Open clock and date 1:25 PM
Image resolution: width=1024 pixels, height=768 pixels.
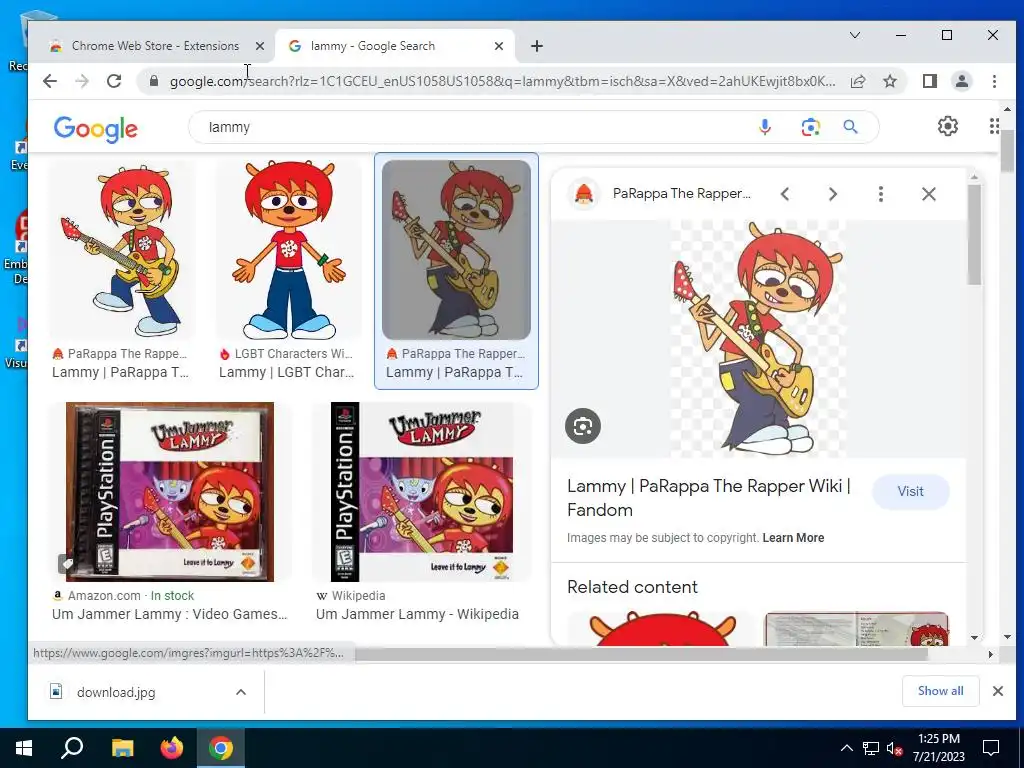(938, 748)
